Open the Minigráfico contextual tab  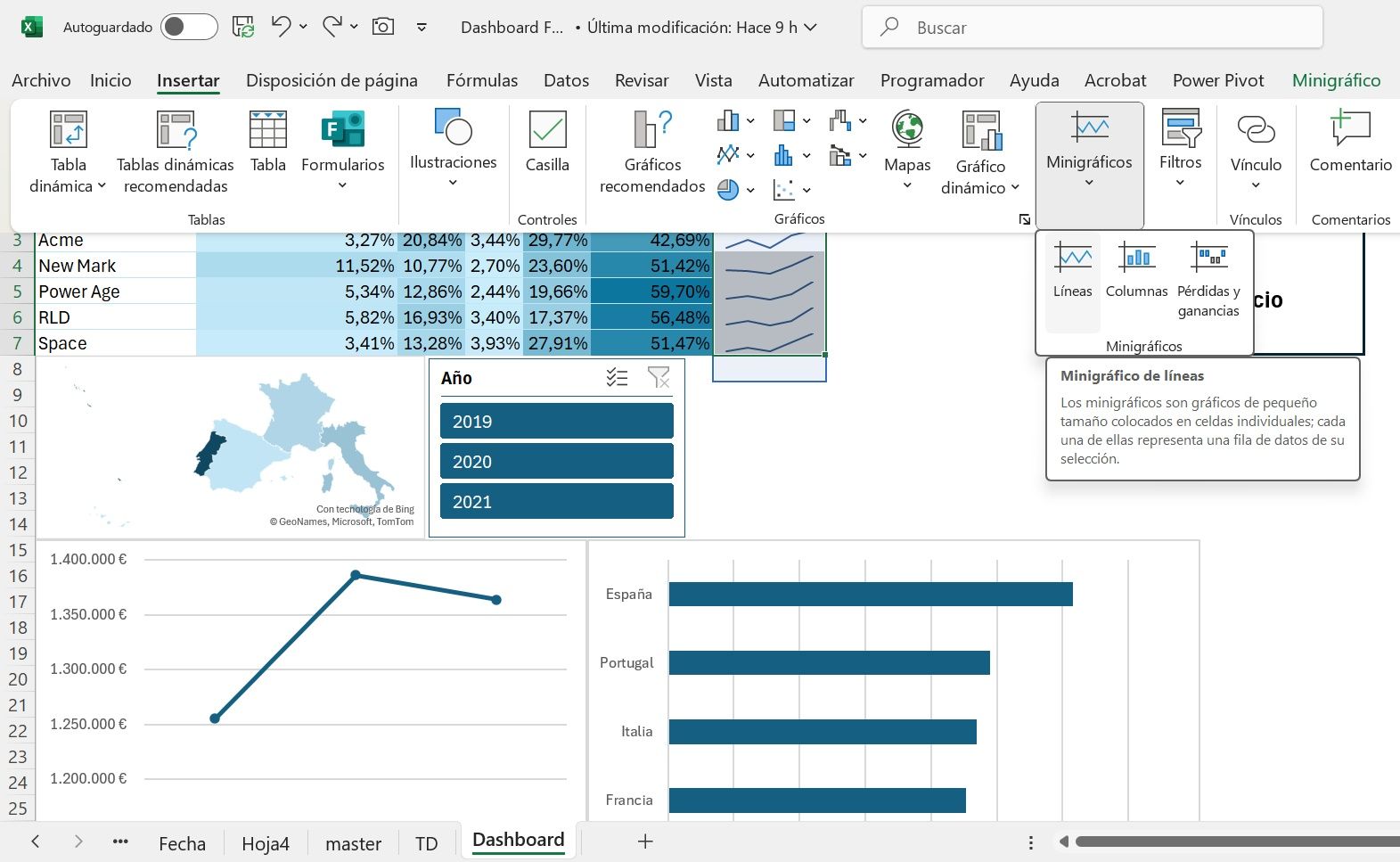point(1336,80)
